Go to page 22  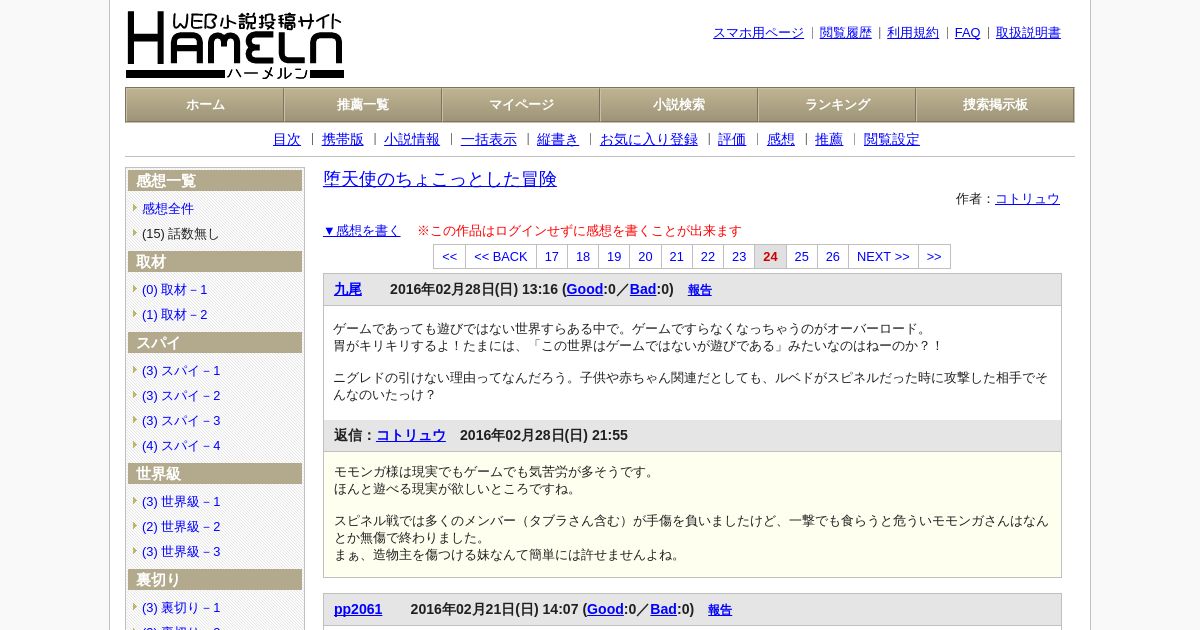(708, 257)
